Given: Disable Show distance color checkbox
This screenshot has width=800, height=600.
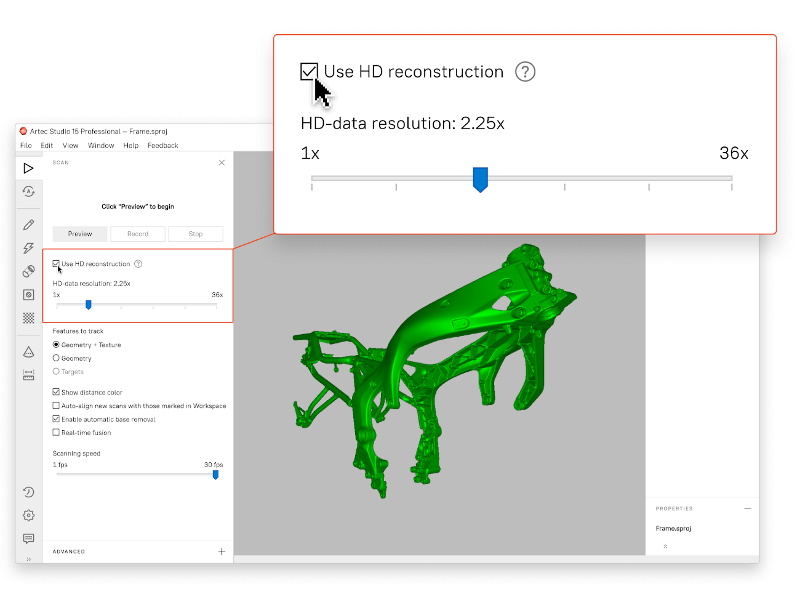Looking at the screenshot, I should [56, 393].
